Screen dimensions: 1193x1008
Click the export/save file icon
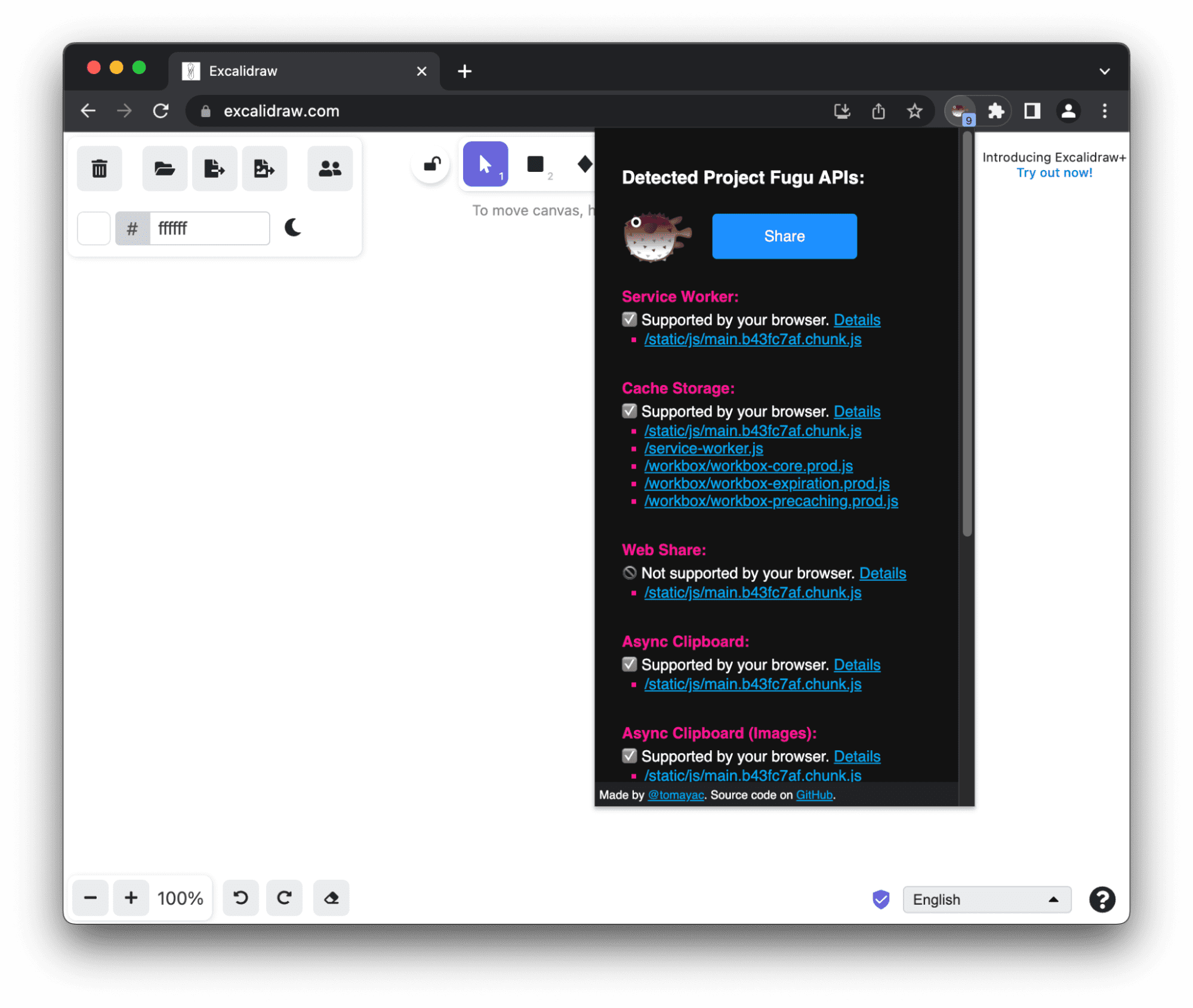pyautogui.click(x=213, y=167)
